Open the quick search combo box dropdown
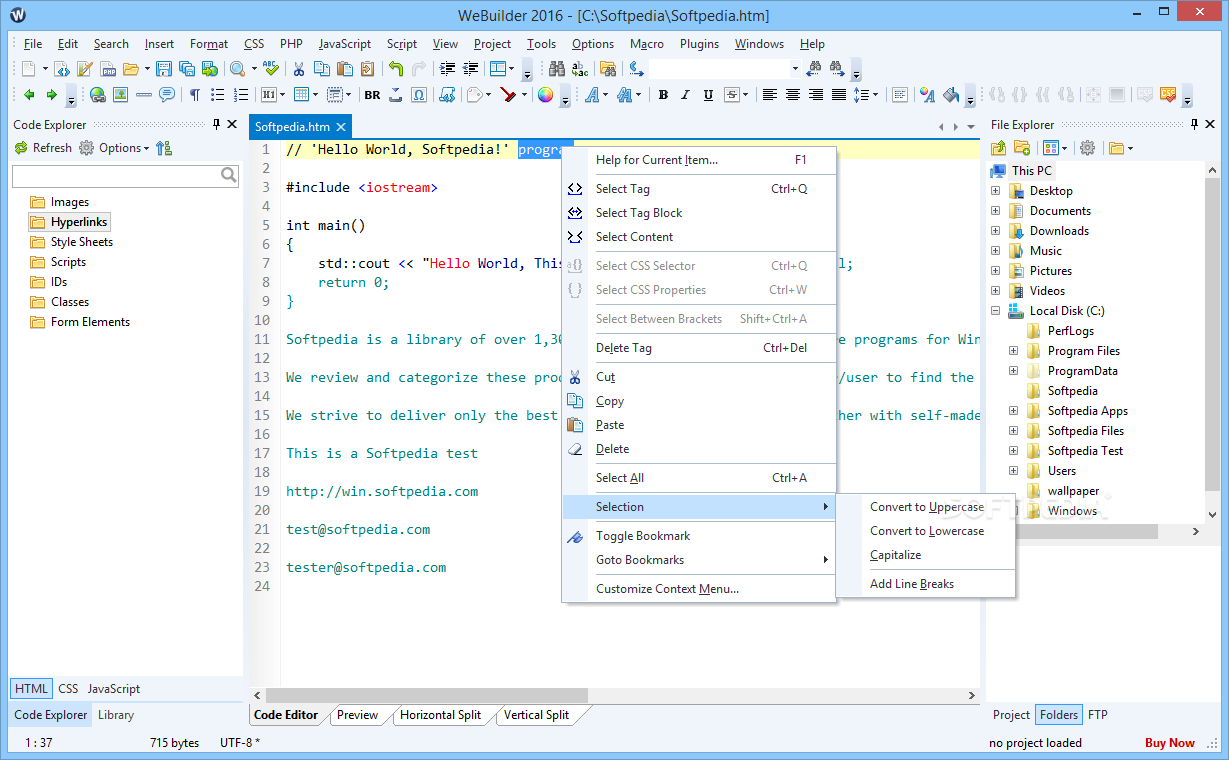 [x=795, y=69]
